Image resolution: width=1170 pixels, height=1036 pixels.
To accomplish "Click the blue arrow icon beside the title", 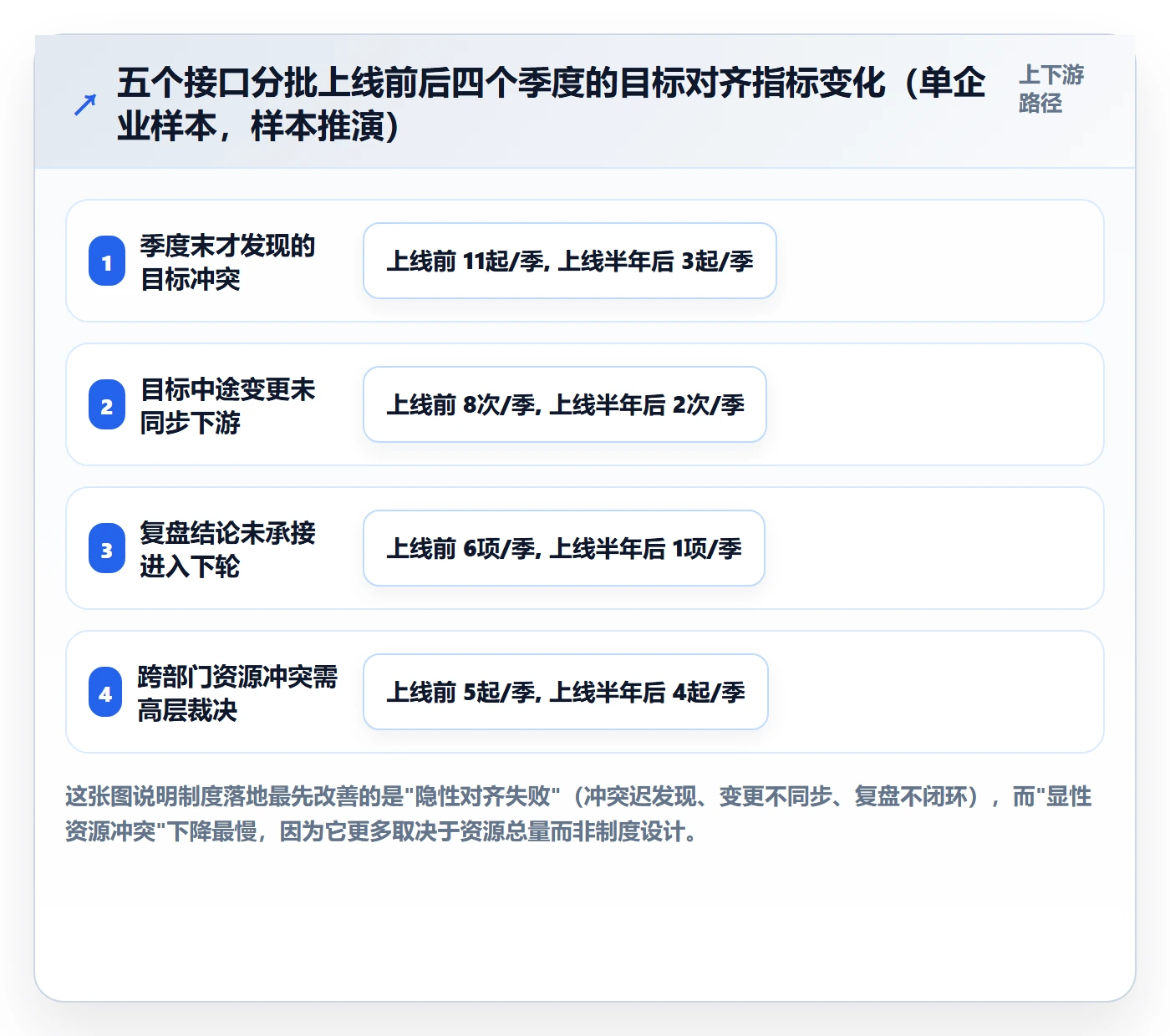I will point(85,104).
